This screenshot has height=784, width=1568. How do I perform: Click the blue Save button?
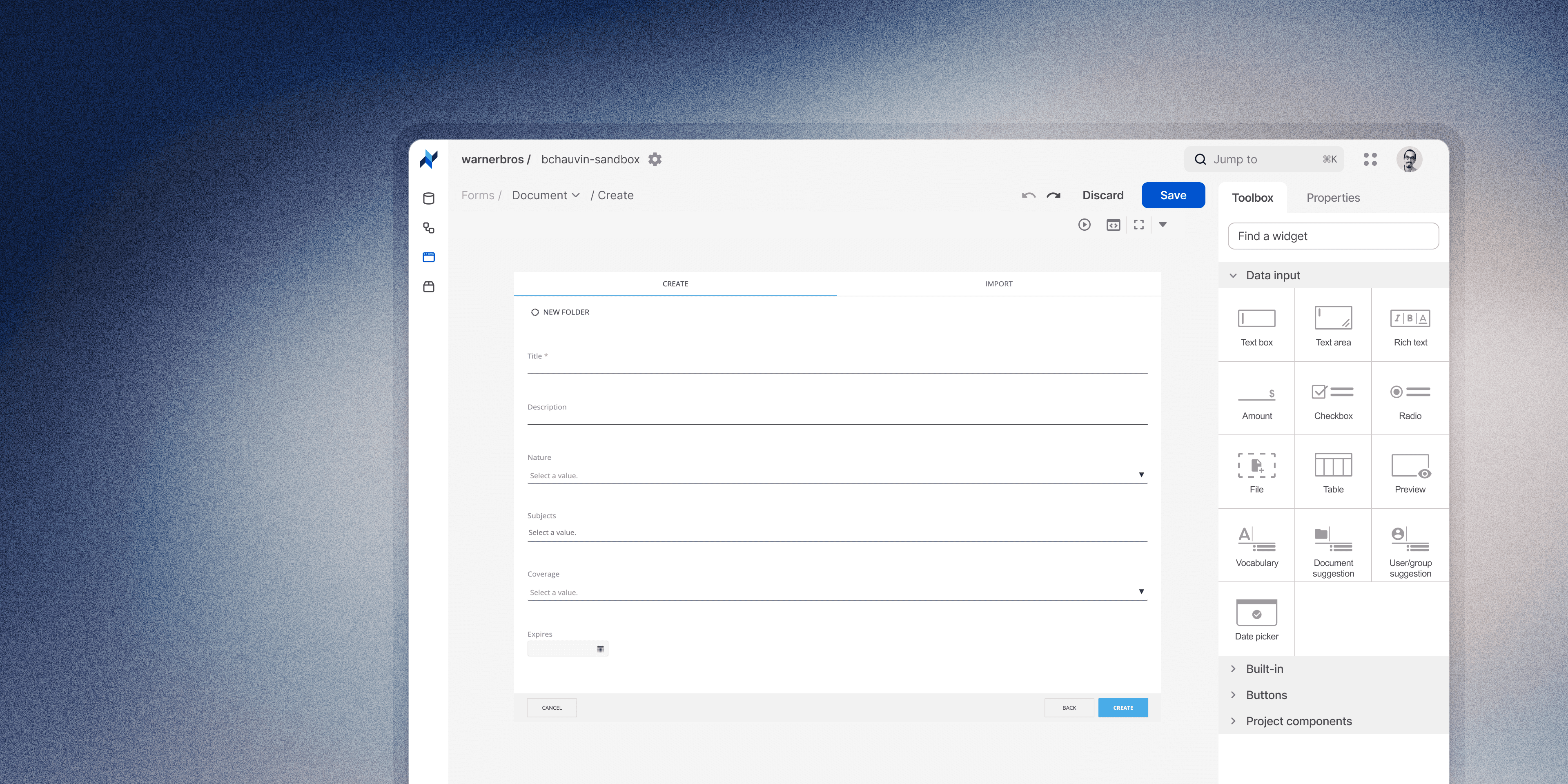pos(1172,196)
